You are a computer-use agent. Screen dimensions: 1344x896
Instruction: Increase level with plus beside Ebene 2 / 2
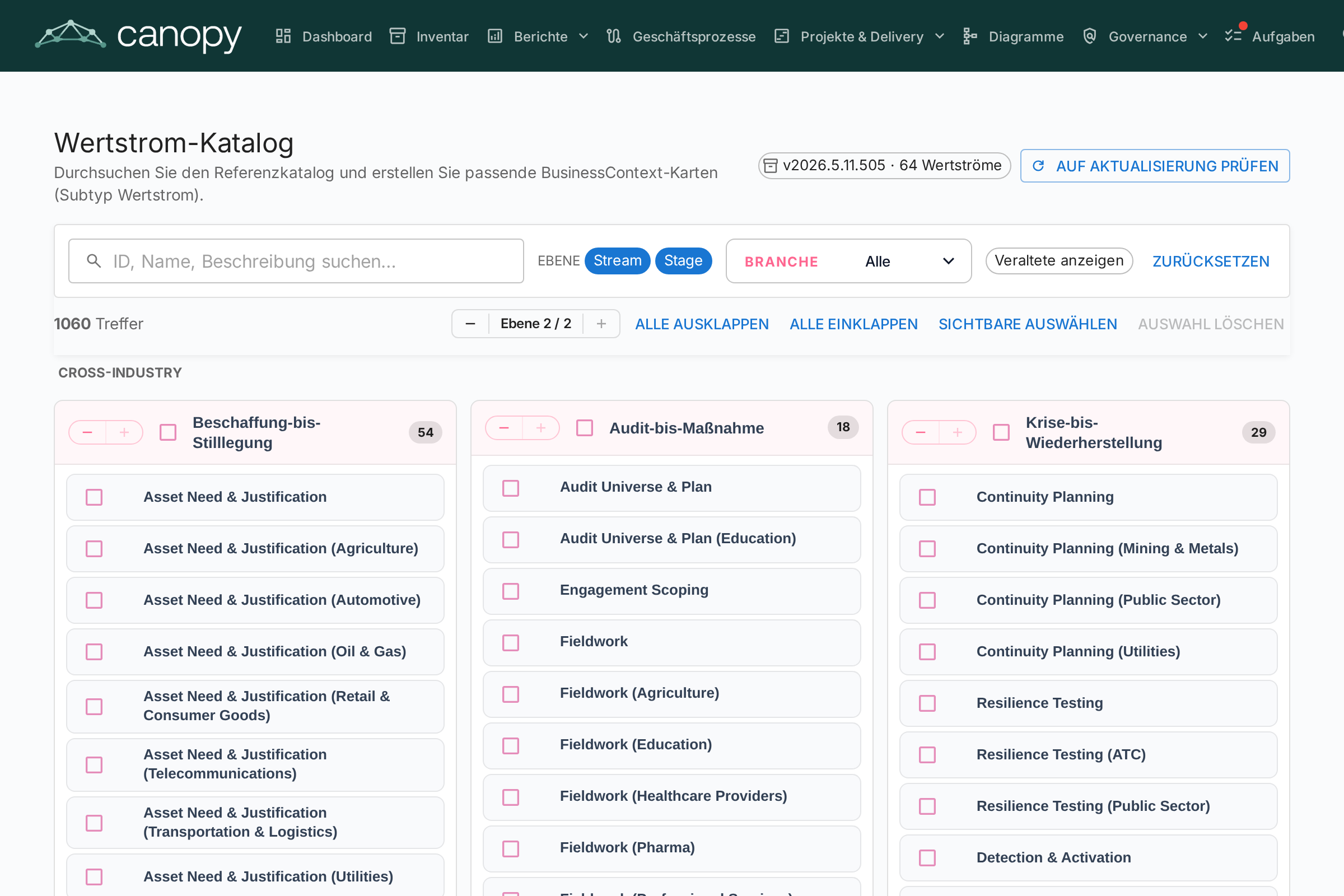pyautogui.click(x=601, y=324)
